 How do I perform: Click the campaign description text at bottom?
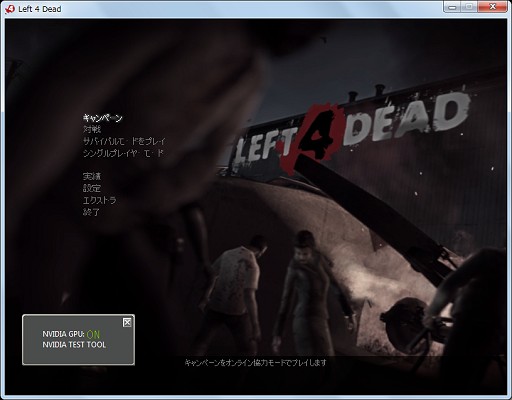pos(255,362)
